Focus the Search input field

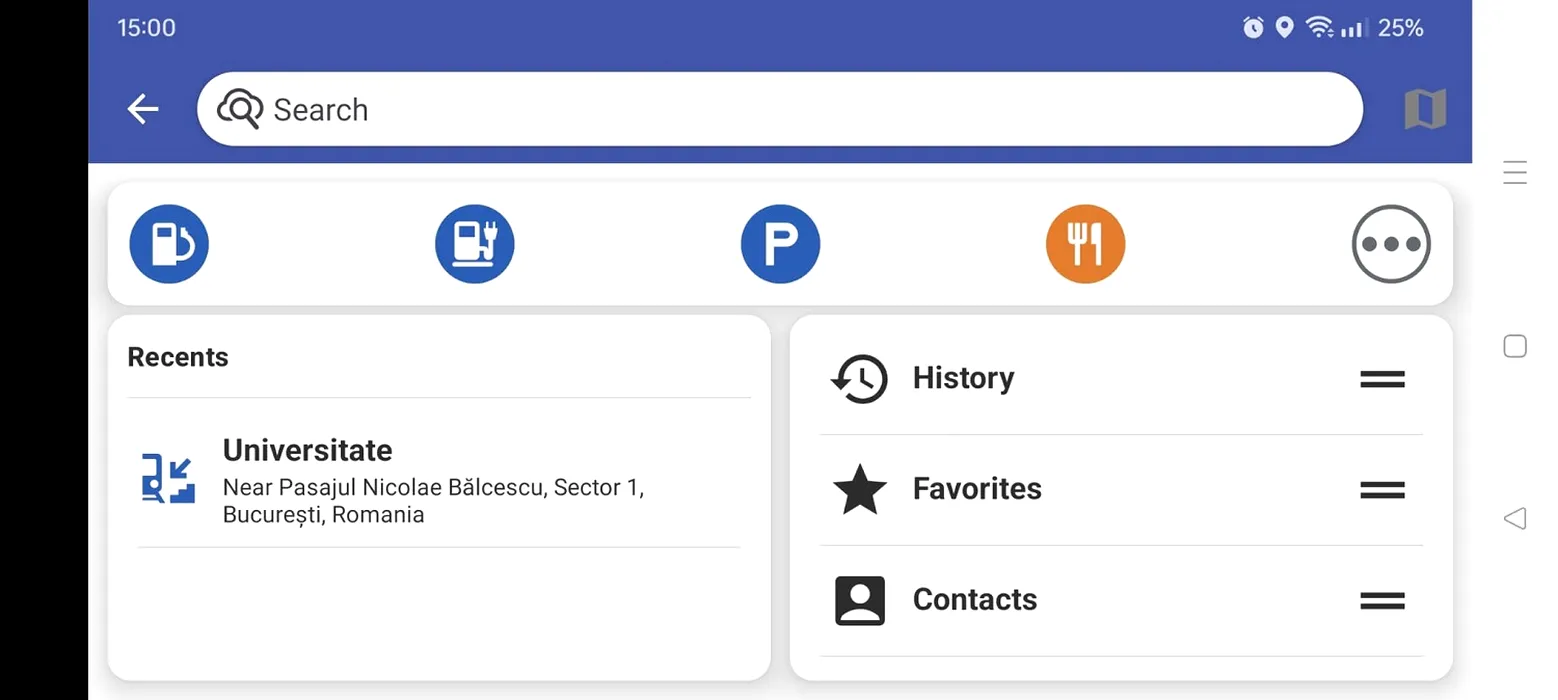[780, 109]
